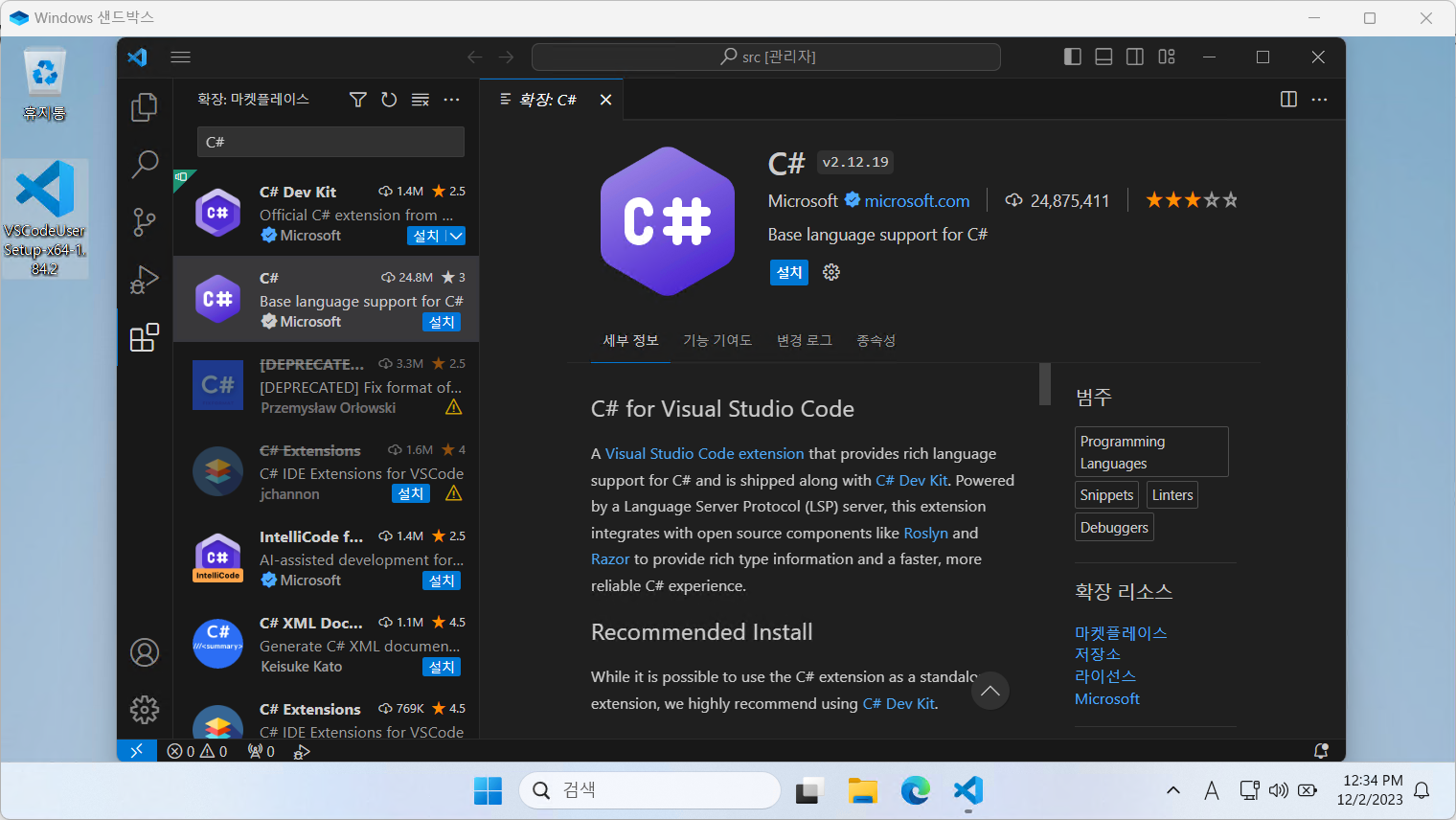
Task: Select the Linters category tag
Action: pos(1172,495)
